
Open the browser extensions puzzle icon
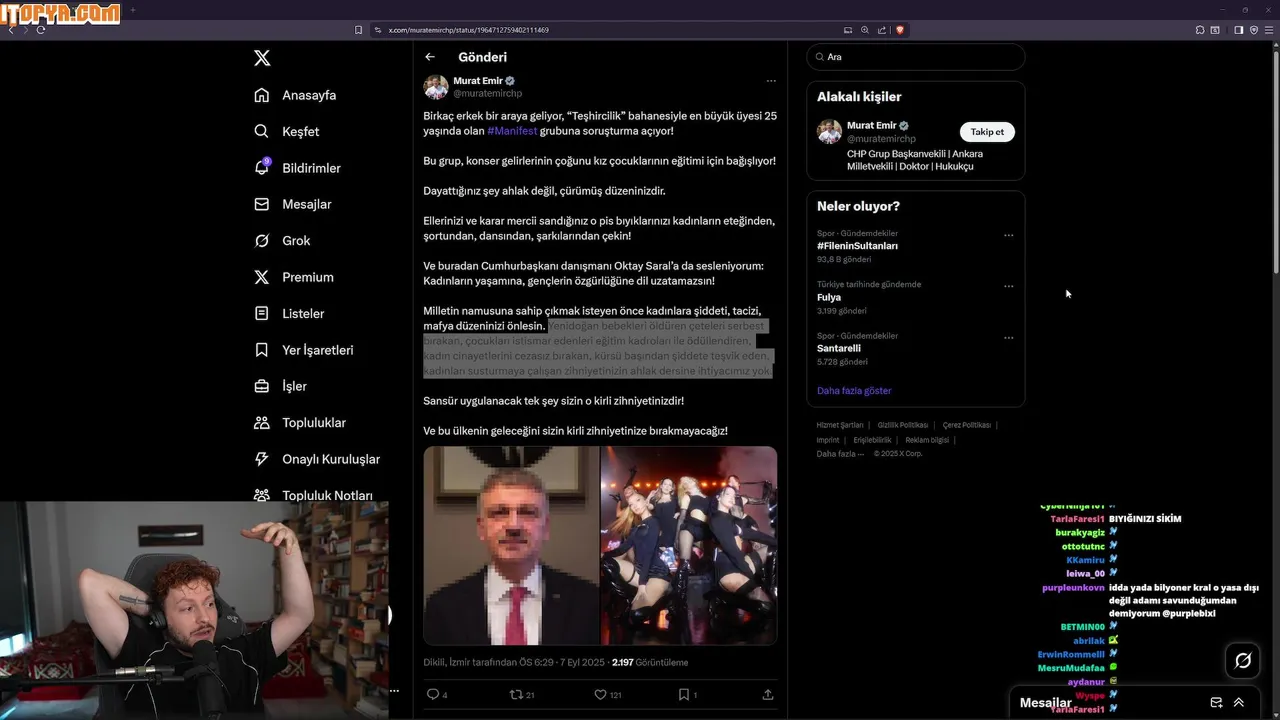point(1200,30)
